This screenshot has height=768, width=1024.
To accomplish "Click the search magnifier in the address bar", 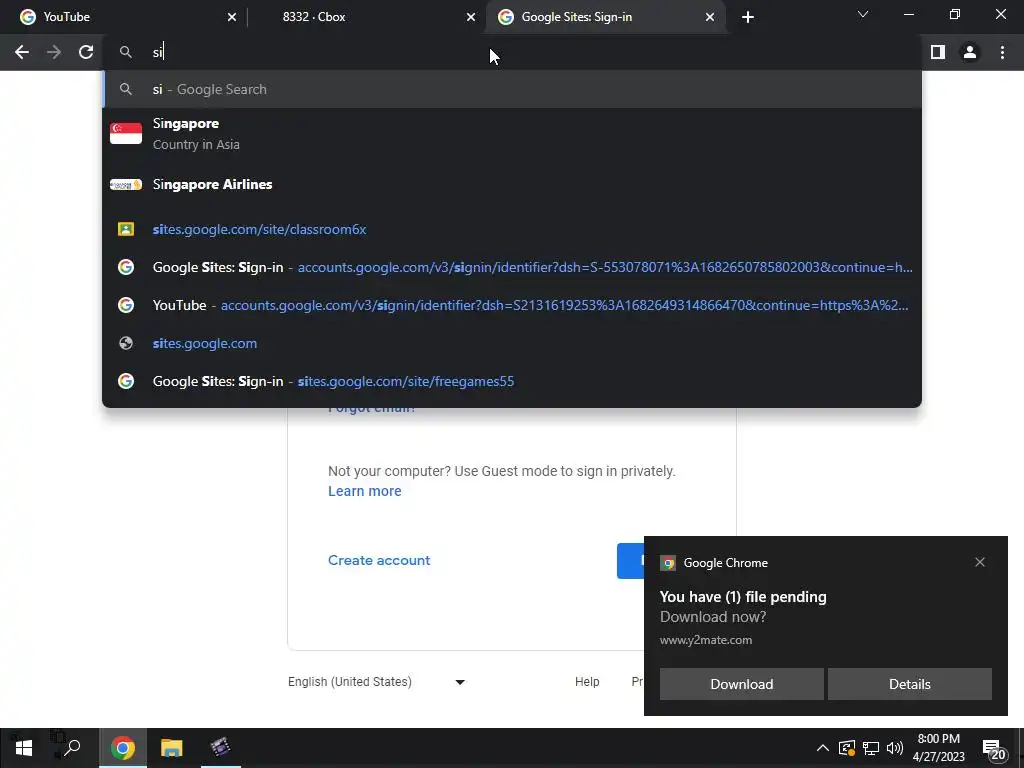I will coord(125,52).
